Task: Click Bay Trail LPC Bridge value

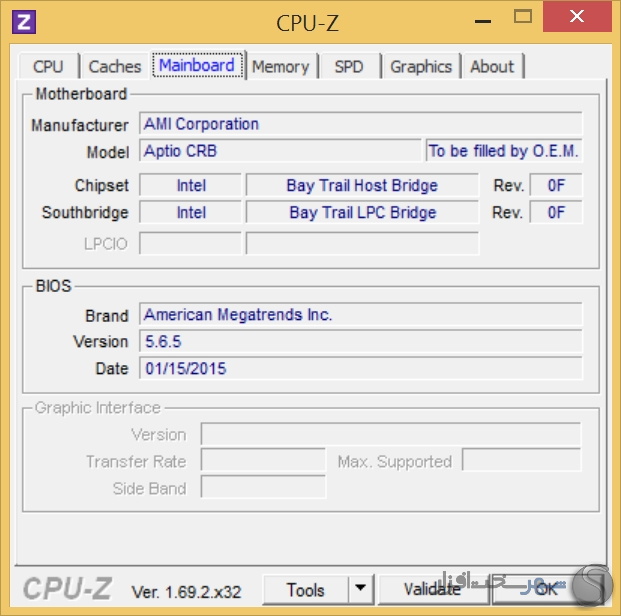Action: pos(362,213)
